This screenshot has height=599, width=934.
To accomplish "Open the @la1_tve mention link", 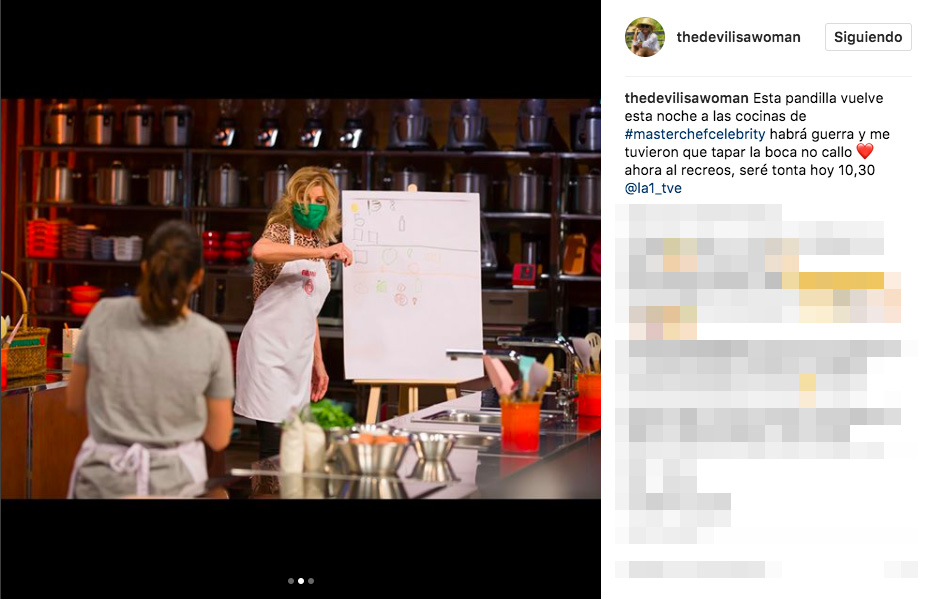I will pos(653,188).
